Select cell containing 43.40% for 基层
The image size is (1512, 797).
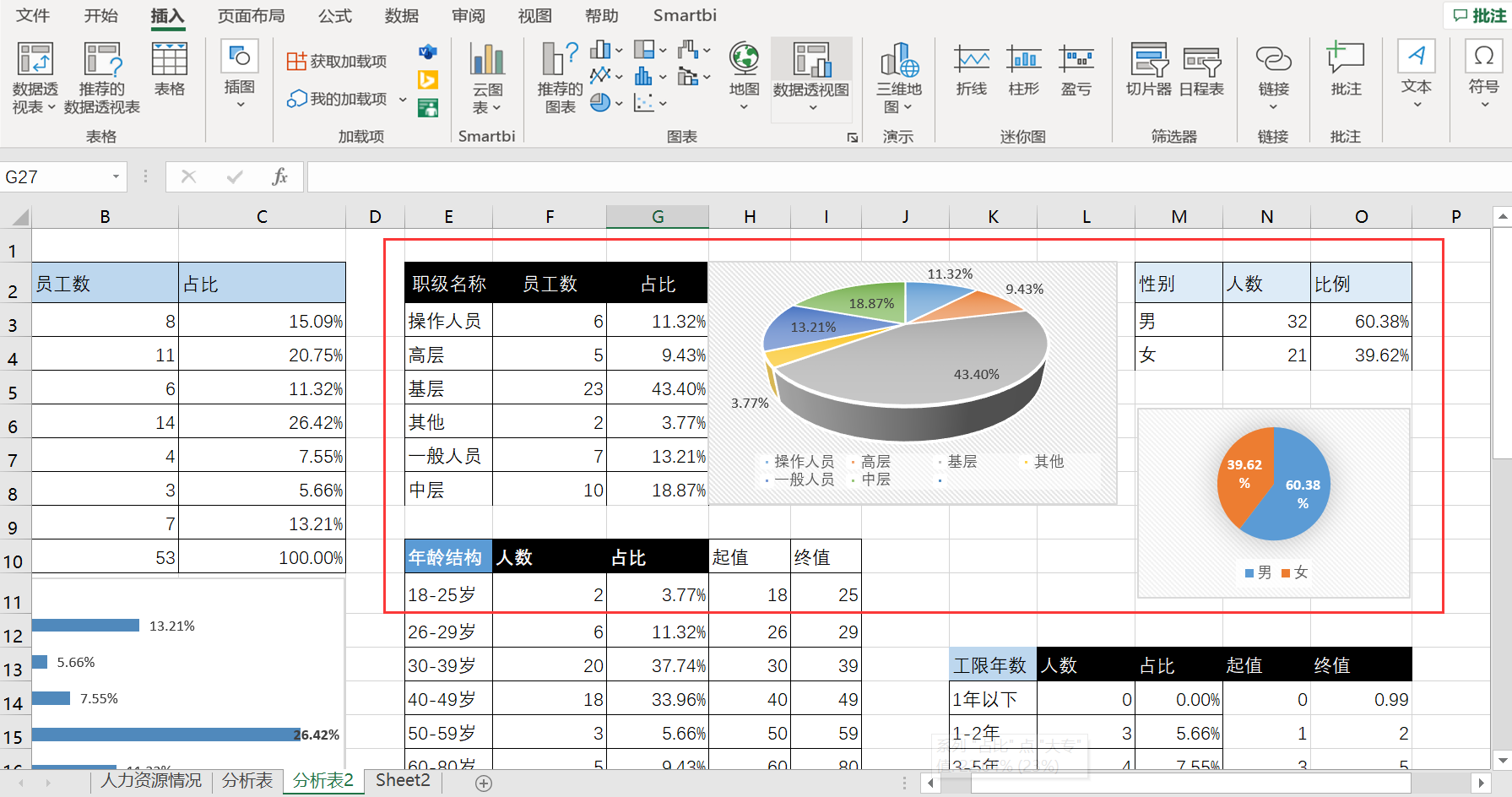(x=658, y=388)
